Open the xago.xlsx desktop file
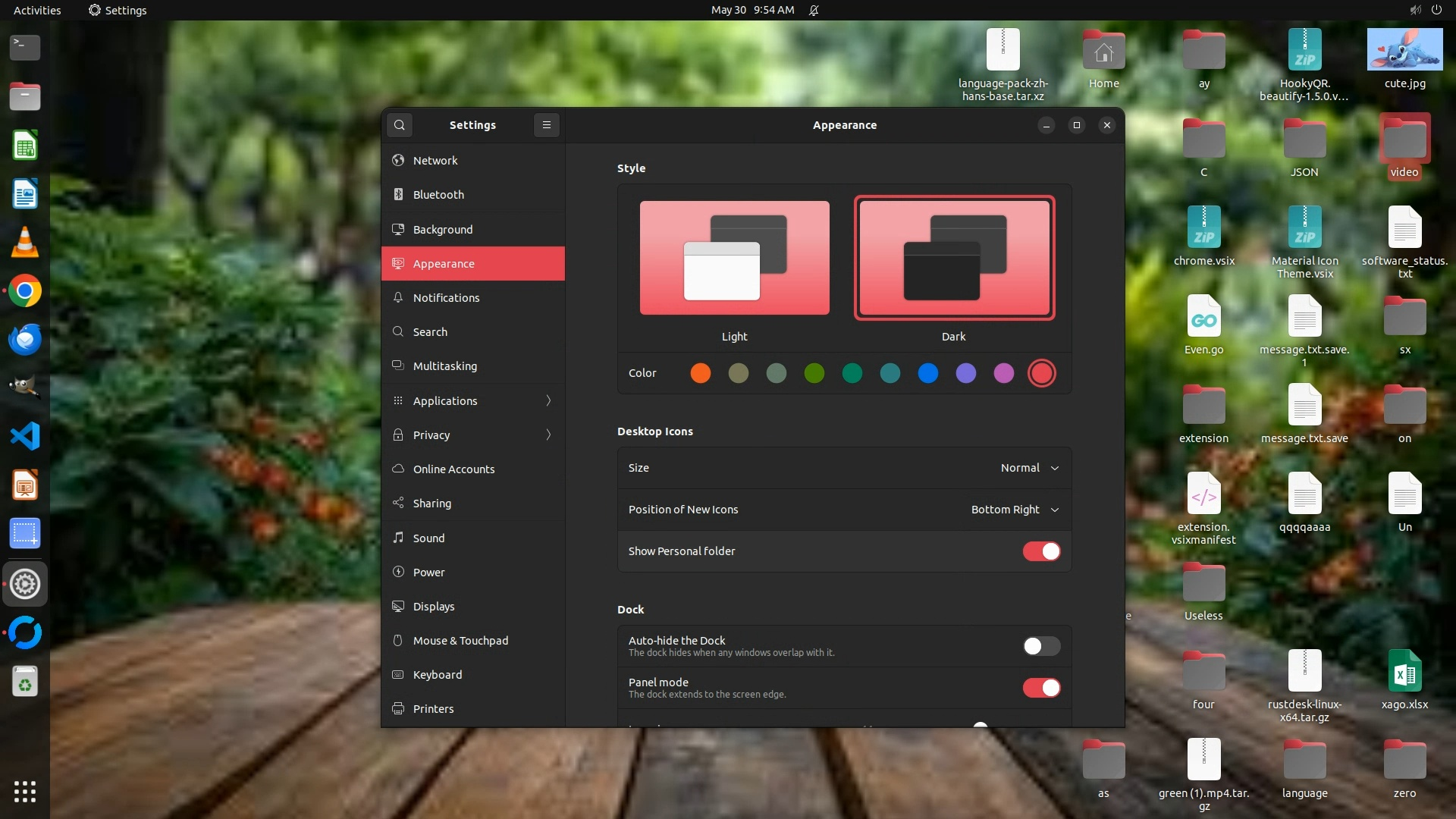1456x819 pixels. click(1404, 671)
